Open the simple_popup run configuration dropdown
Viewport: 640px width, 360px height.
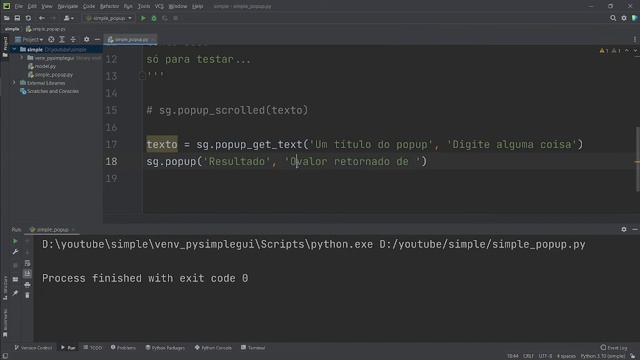(x=109, y=18)
